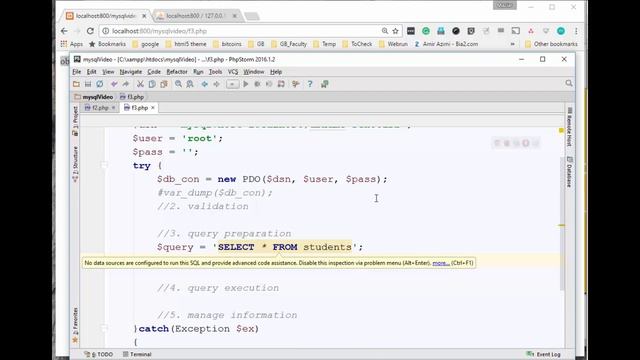640x360 pixels.
Task: Open the File menu
Action: point(77,72)
